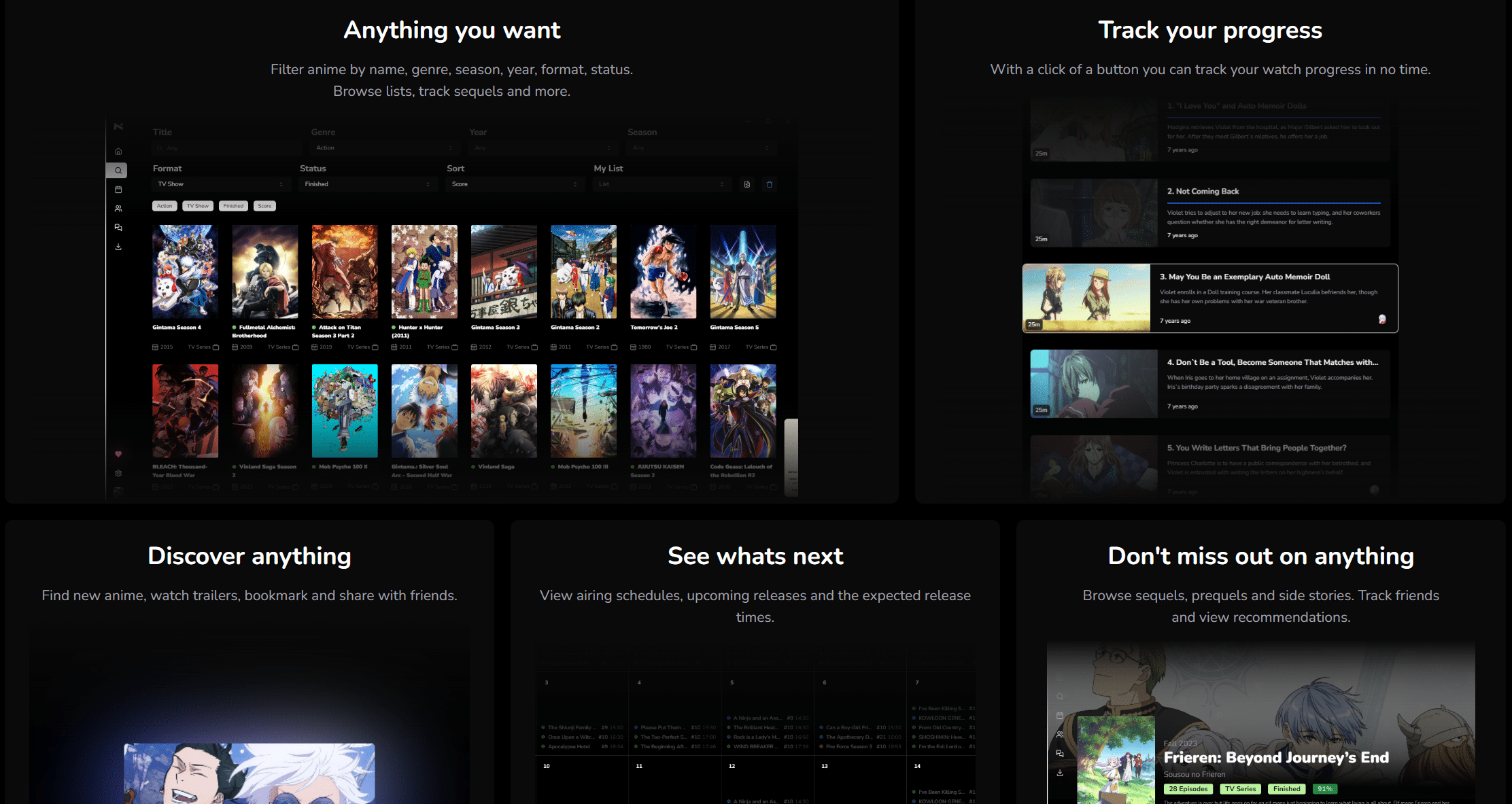Click the blue trash clear-filters icon

click(x=770, y=184)
